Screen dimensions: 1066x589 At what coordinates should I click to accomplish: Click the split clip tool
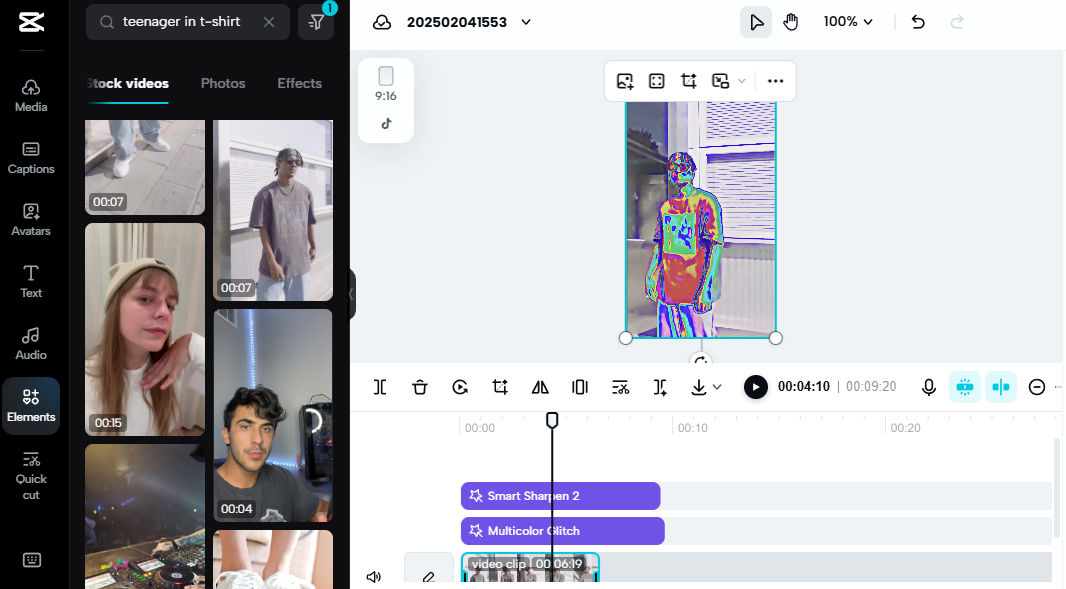[380, 387]
